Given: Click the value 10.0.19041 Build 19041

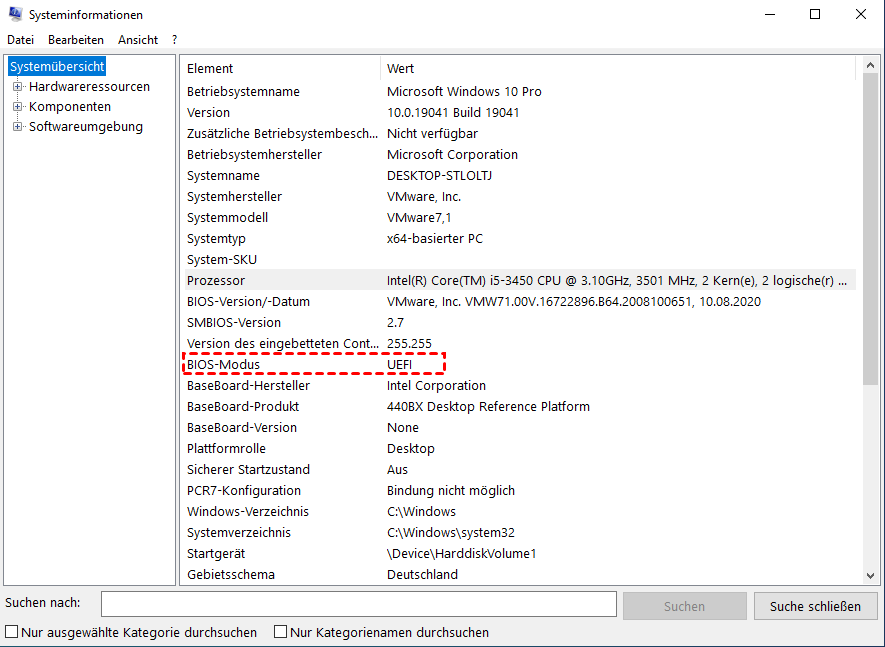Looking at the screenshot, I should [x=453, y=113].
